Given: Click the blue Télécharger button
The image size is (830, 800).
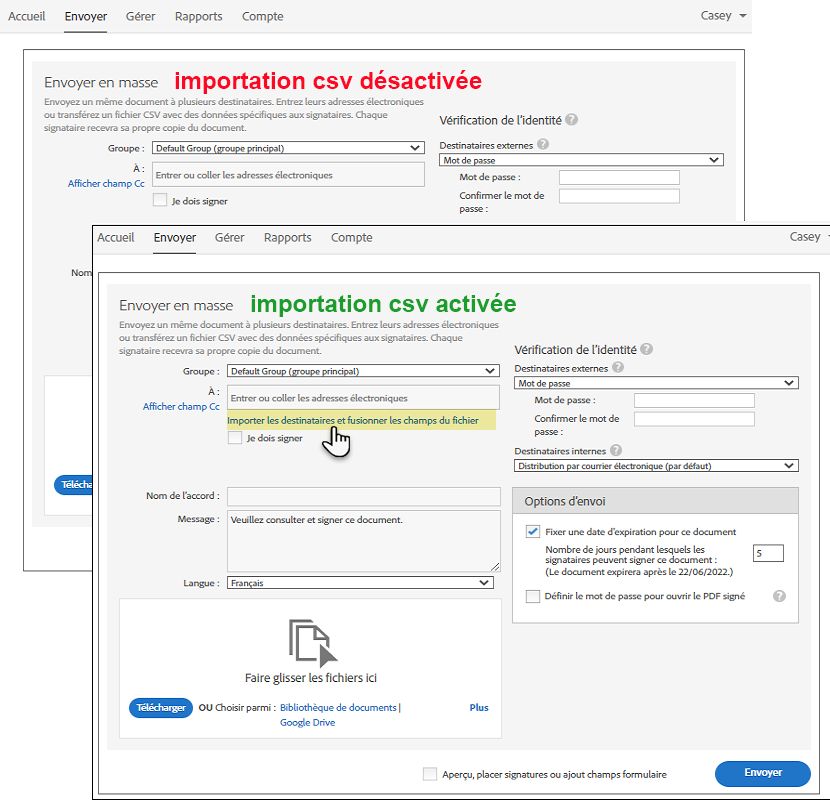Looking at the screenshot, I should [x=158, y=707].
